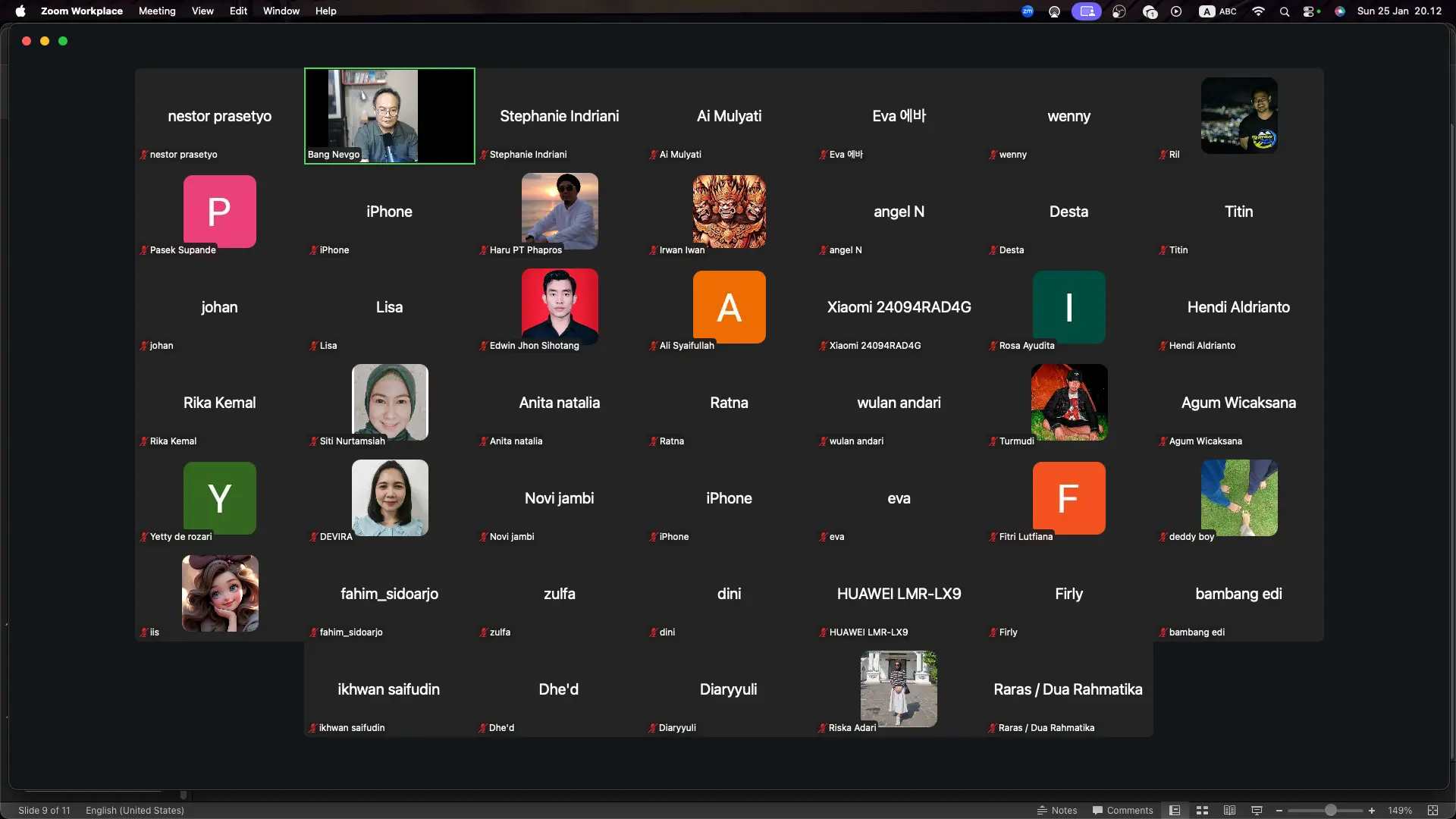Open the Meeting menu

(x=157, y=11)
